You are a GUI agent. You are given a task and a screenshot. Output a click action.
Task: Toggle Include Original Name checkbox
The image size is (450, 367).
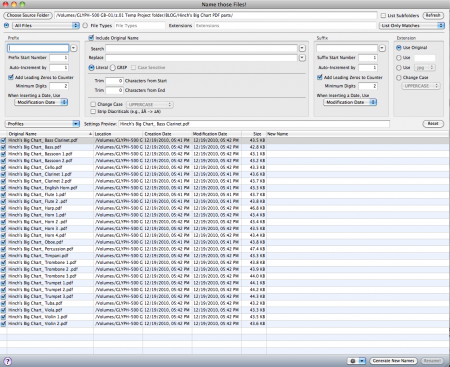[x=91, y=38]
